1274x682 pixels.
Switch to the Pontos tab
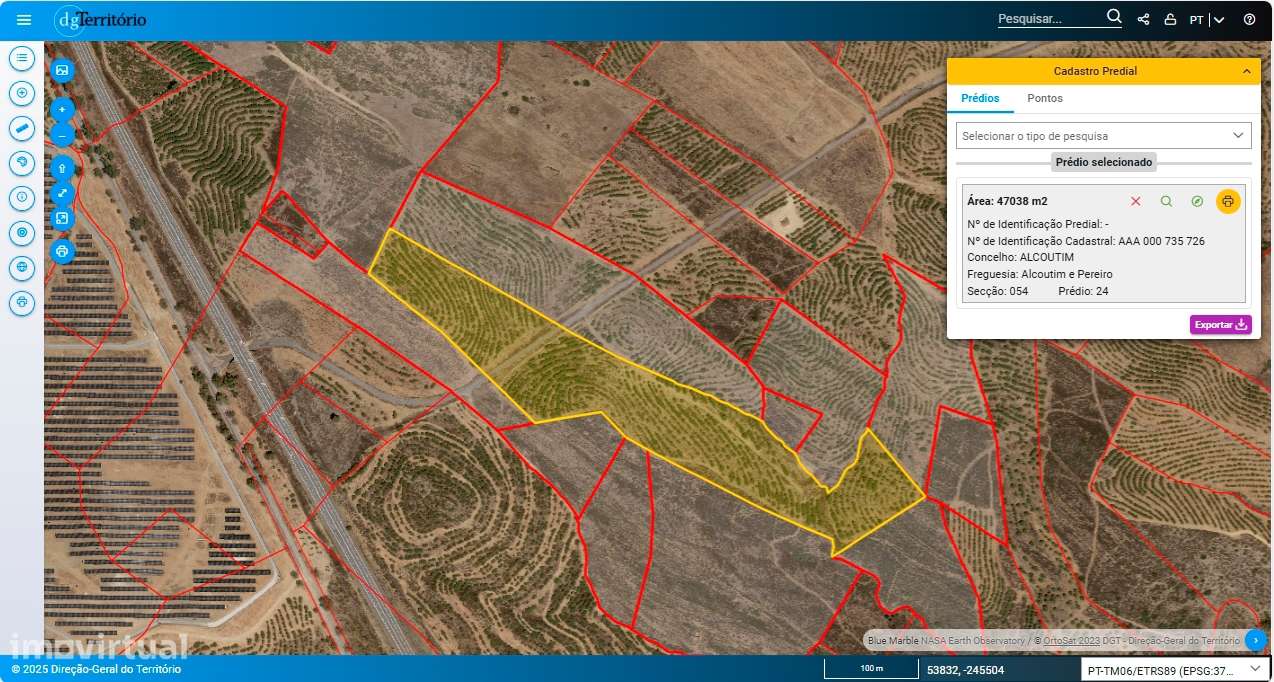click(x=1045, y=98)
